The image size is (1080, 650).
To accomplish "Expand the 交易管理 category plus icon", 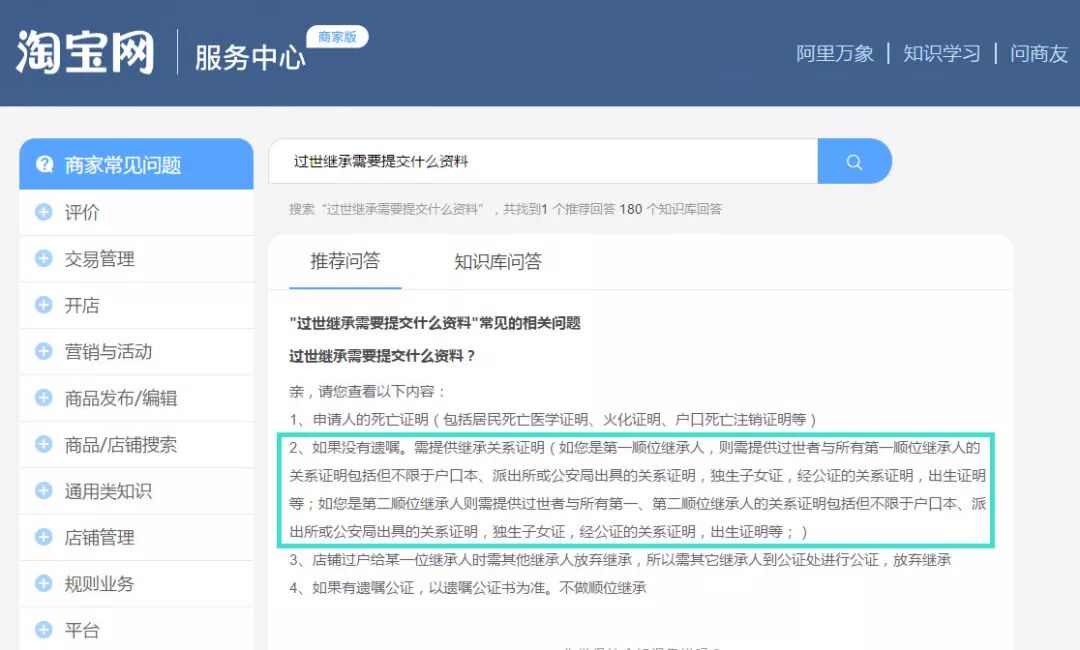I will click(x=43, y=259).
